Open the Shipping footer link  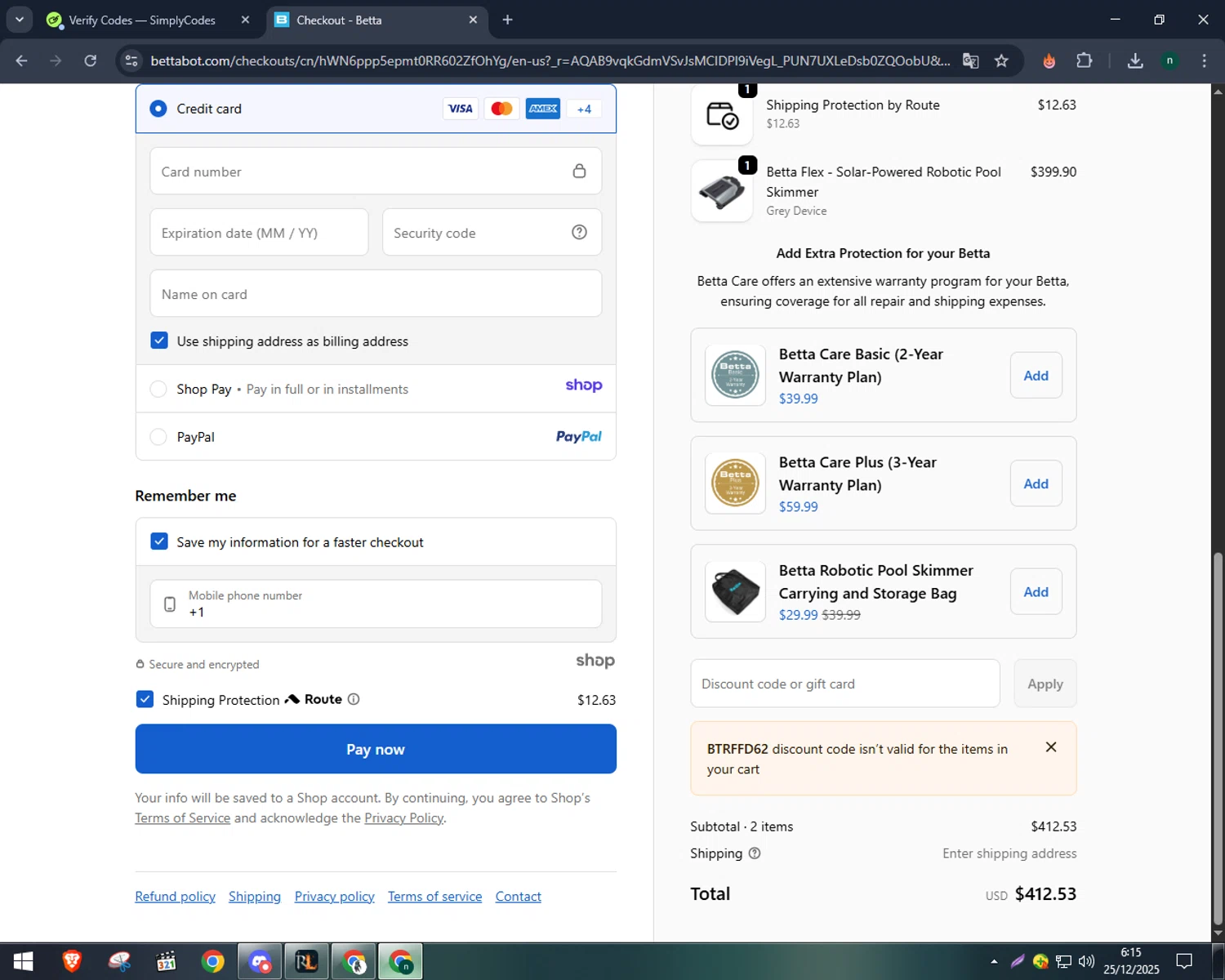point(255,897)
